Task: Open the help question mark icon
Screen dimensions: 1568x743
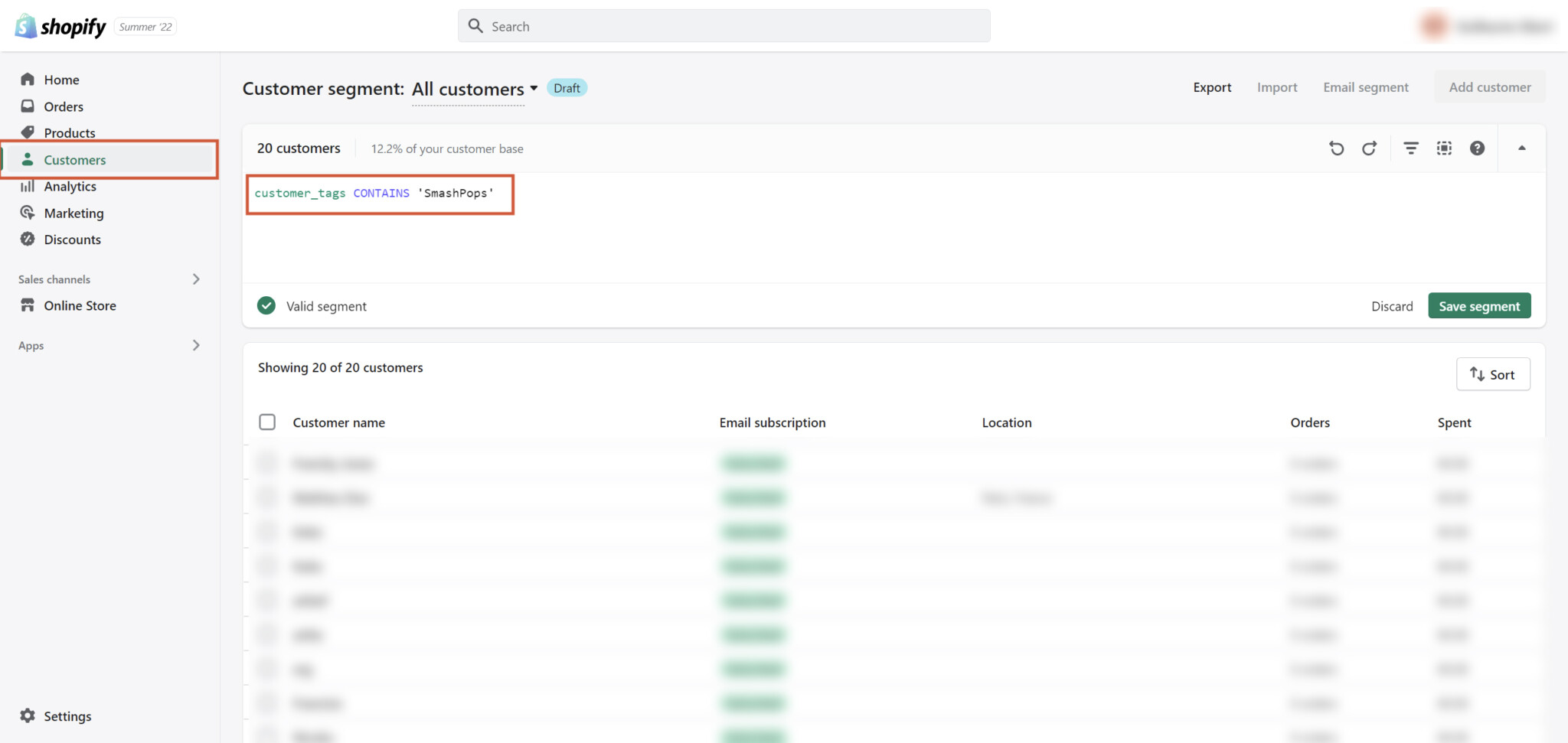Action: click(x=1477, y=148)
